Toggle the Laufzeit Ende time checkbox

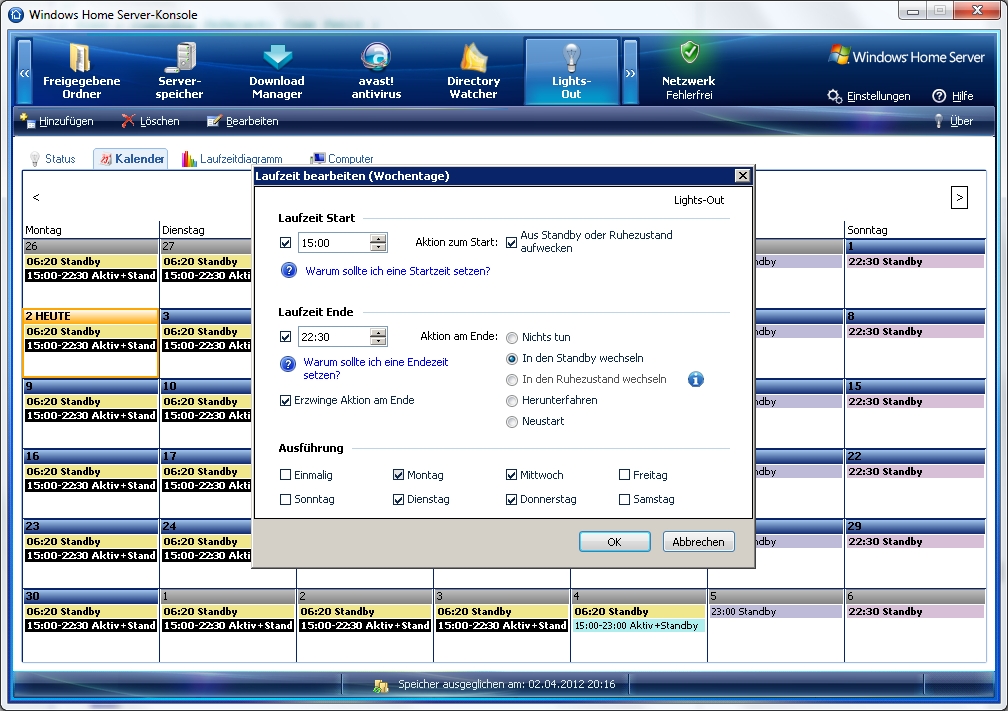(x=285, y=337)
